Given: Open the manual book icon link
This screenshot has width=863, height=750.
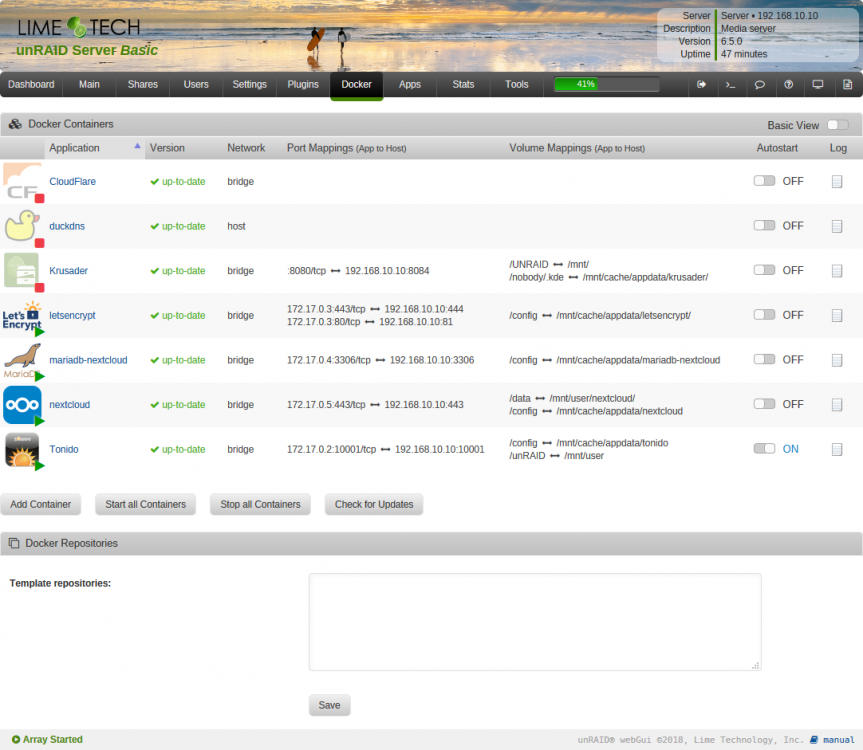Looking at the screenshot, I should (x=813, y=740).
